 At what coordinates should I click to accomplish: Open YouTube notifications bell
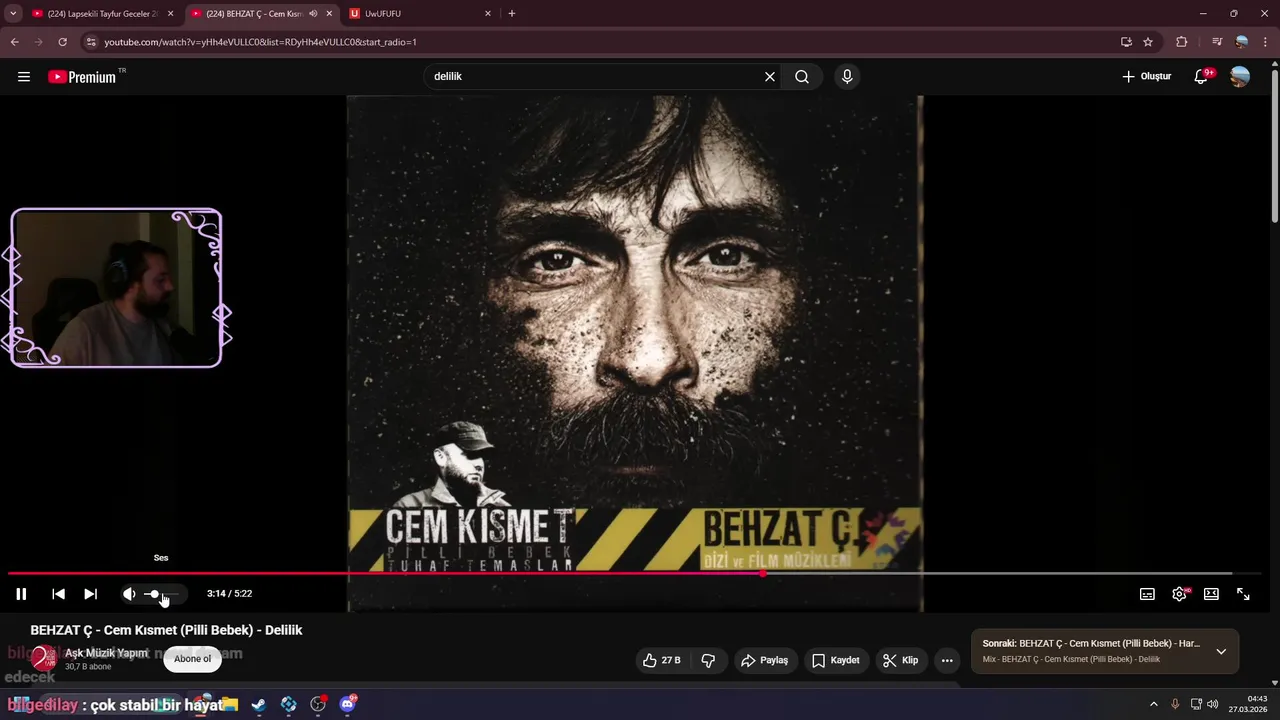1201,77
